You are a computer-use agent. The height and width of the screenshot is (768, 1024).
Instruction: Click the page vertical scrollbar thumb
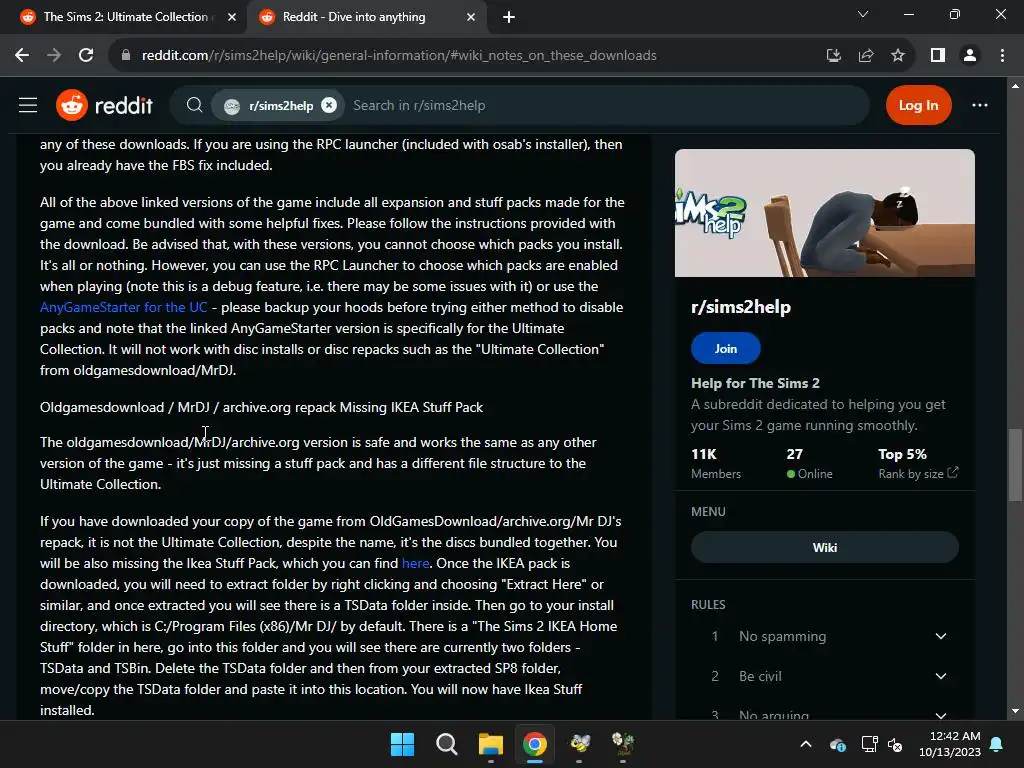(1015, 464)
